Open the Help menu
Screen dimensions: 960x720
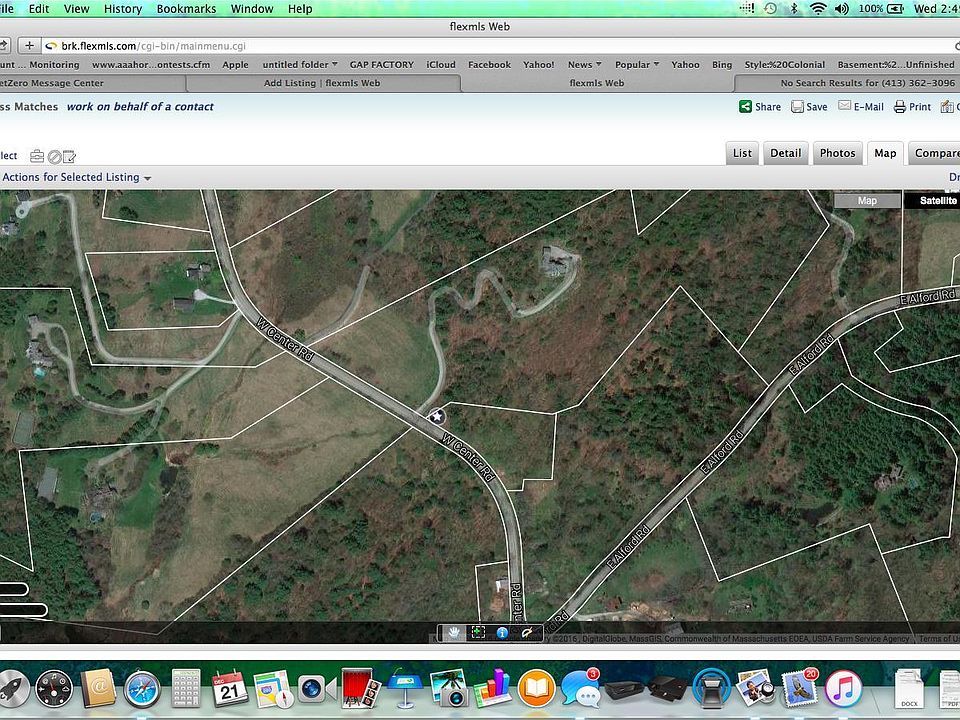[x=300, y=9]
